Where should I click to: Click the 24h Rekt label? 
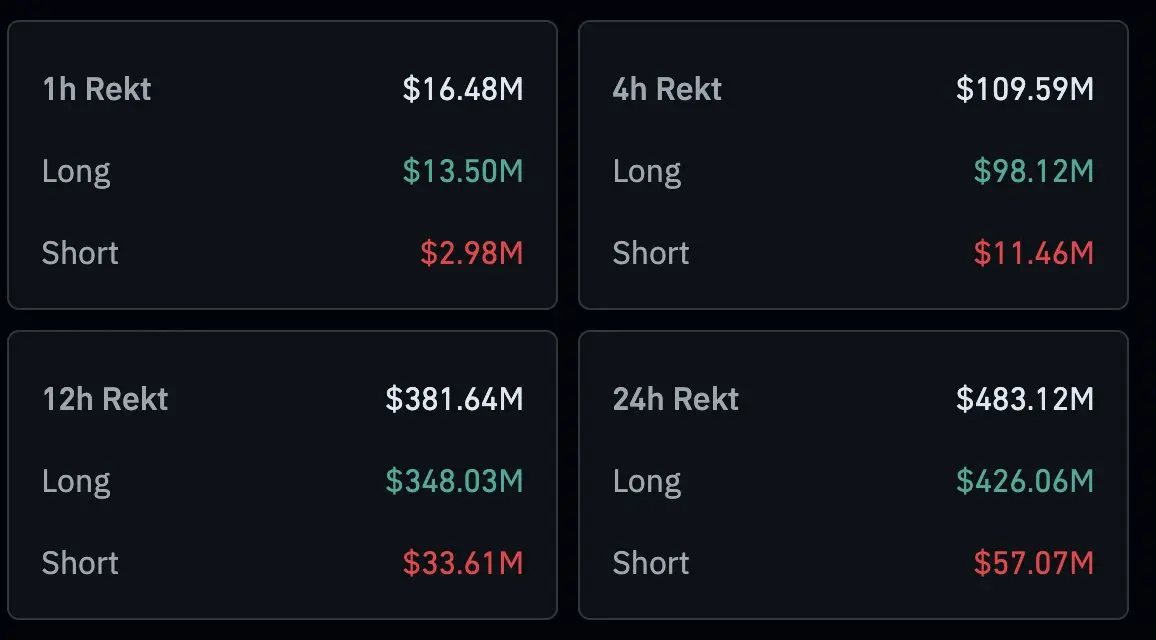coord(676,399)
